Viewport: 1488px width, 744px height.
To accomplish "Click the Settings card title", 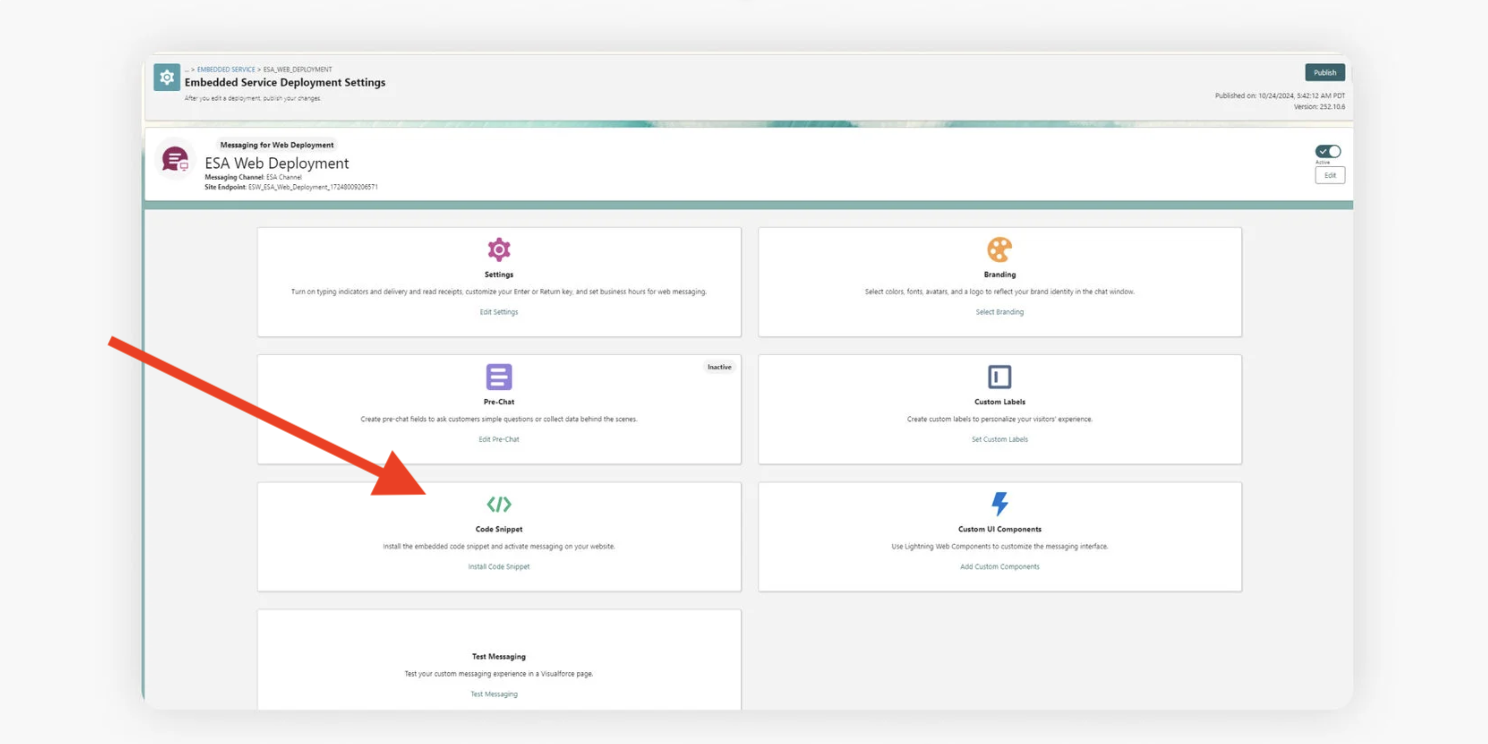I will point(499,274).
